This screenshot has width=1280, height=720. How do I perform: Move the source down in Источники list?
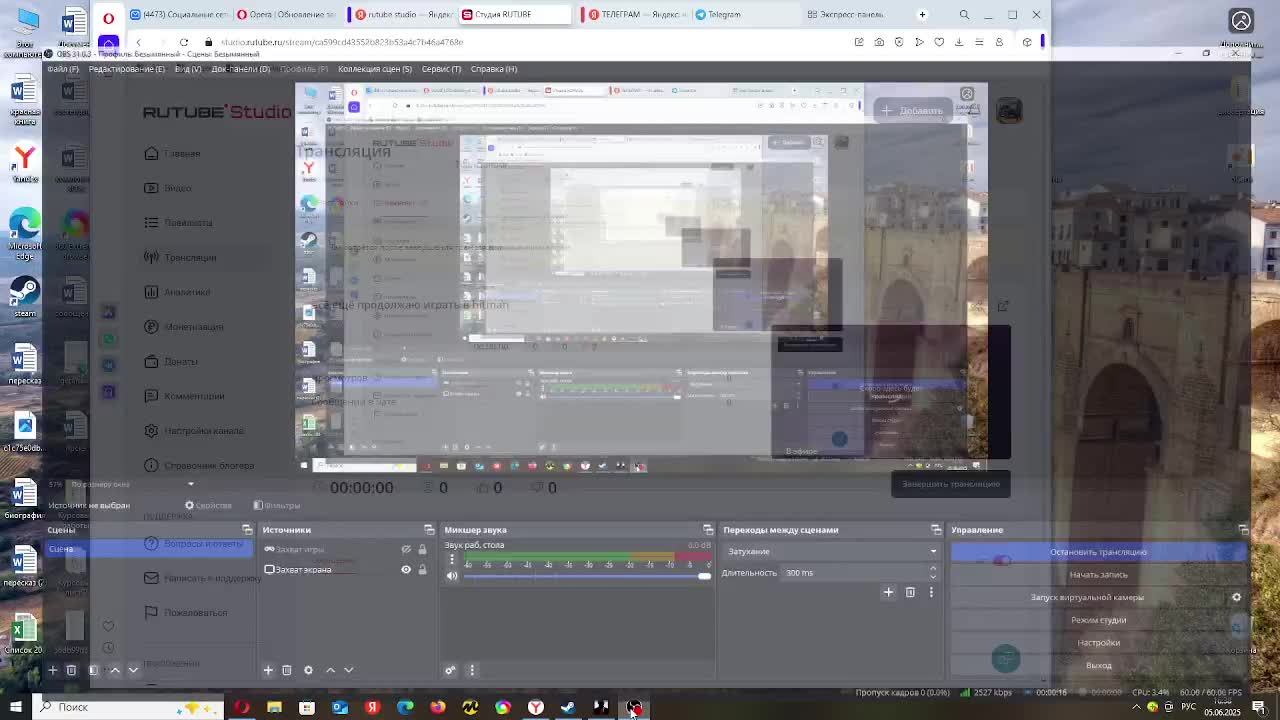coord(348,670)
